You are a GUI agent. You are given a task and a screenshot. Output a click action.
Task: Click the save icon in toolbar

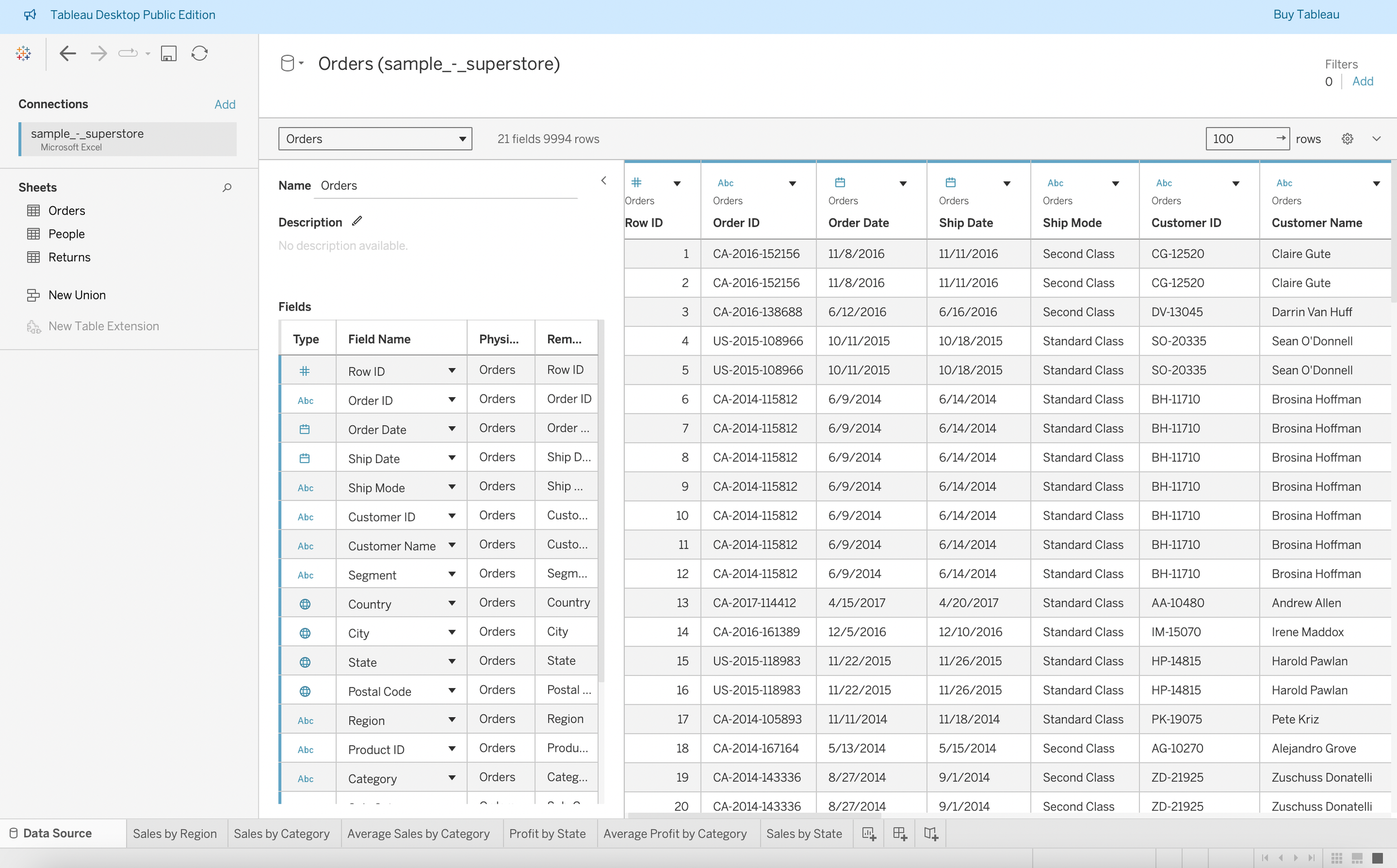coord(168,54)
